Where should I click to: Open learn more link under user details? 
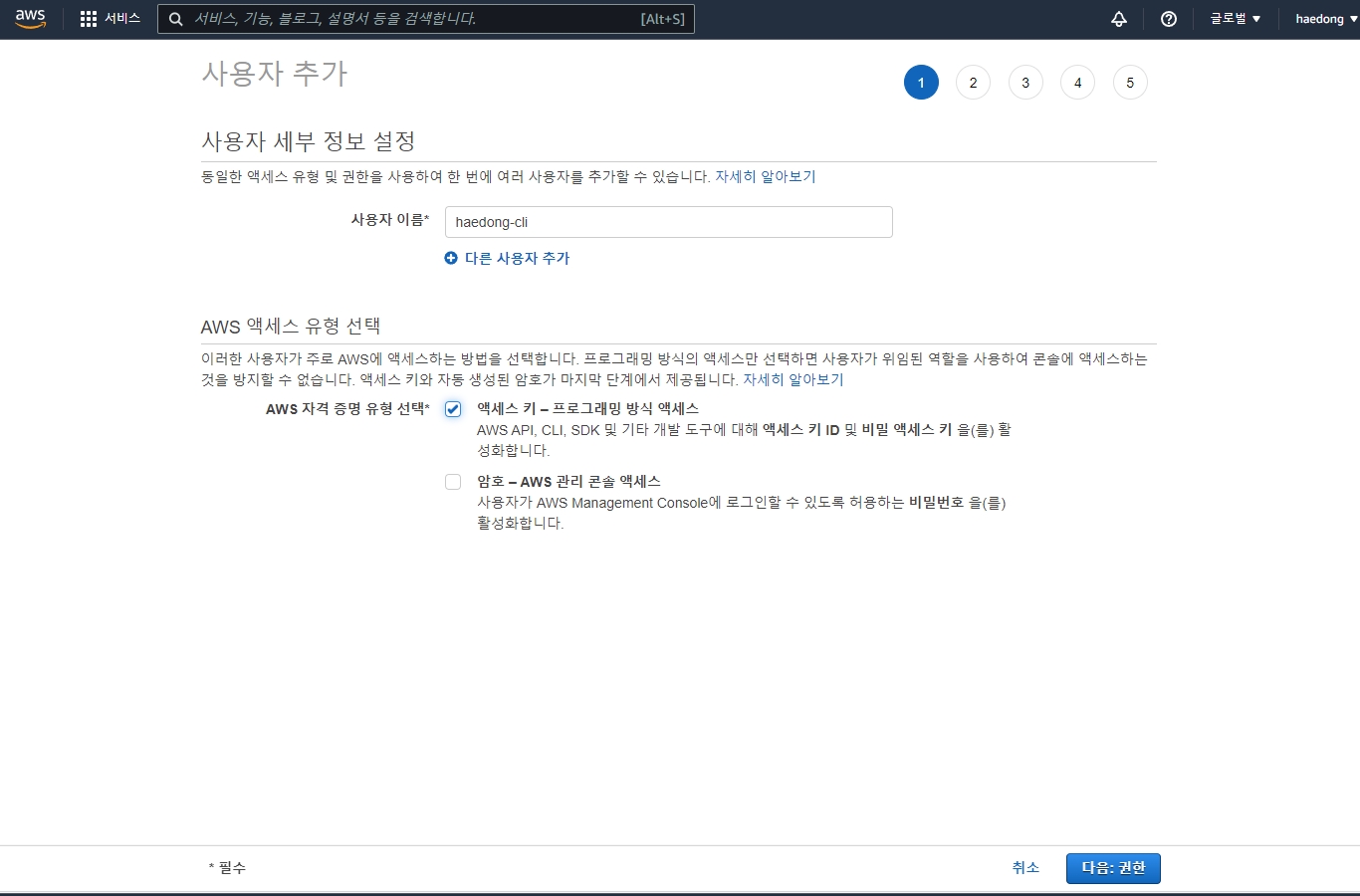coord(765,176)
